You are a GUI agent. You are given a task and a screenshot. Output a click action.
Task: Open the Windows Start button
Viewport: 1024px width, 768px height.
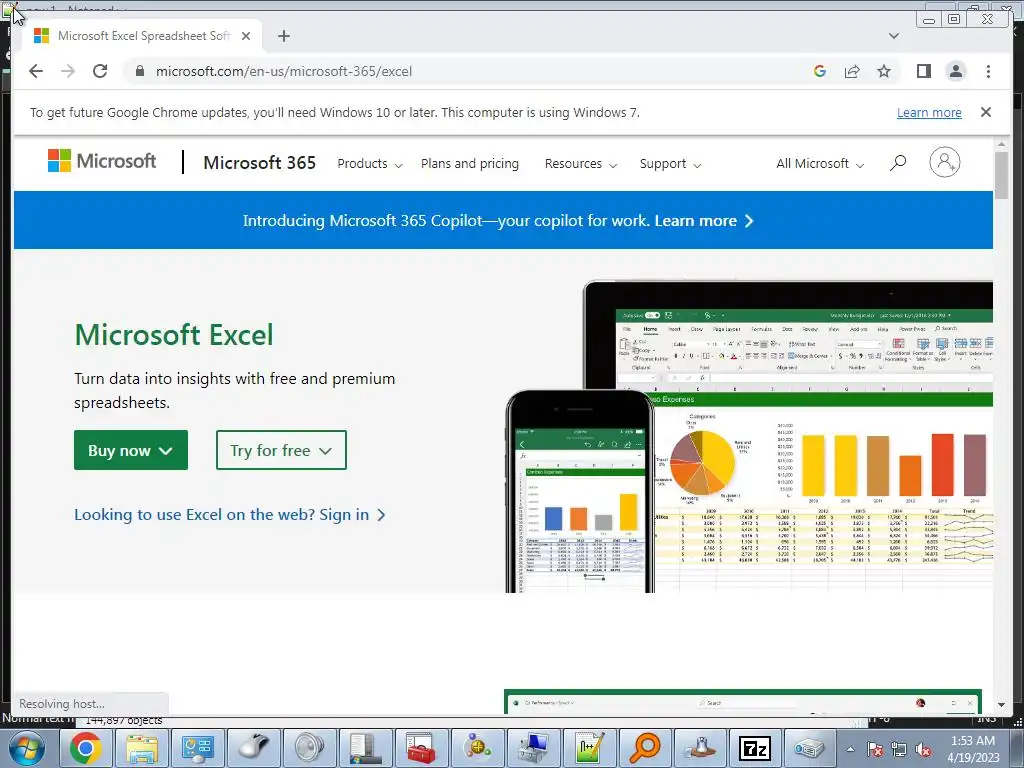click(27, 748)
